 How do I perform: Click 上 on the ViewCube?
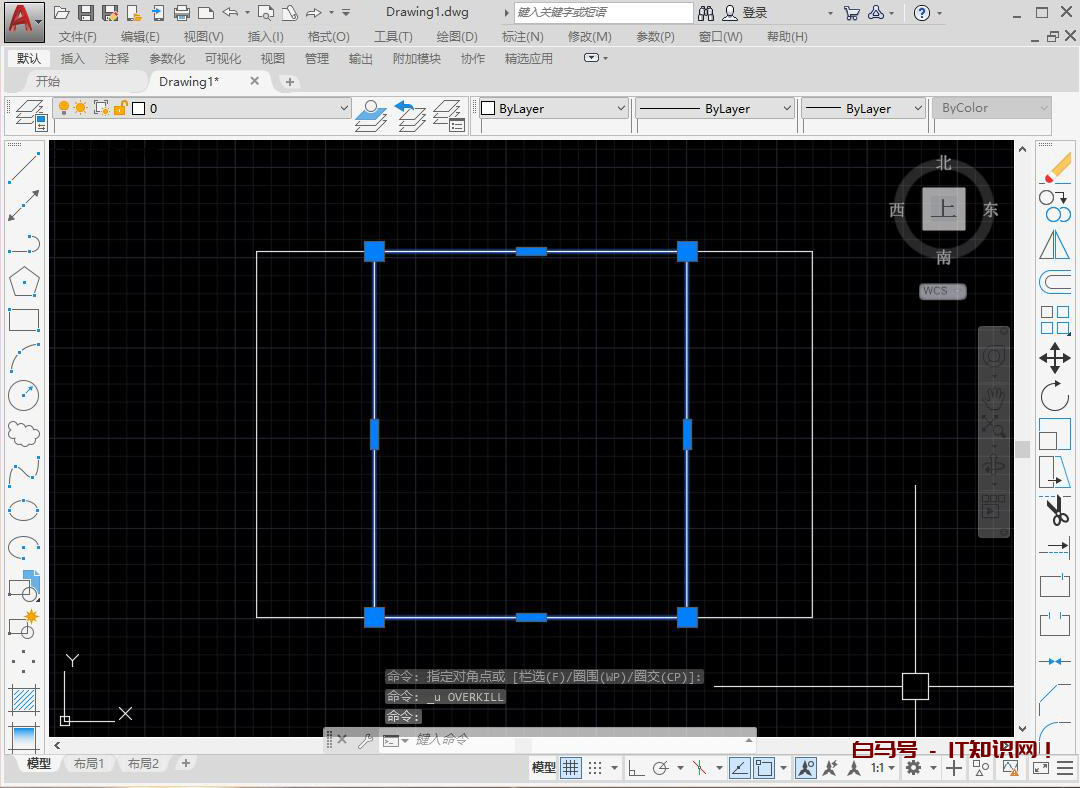tap(942, 209)
